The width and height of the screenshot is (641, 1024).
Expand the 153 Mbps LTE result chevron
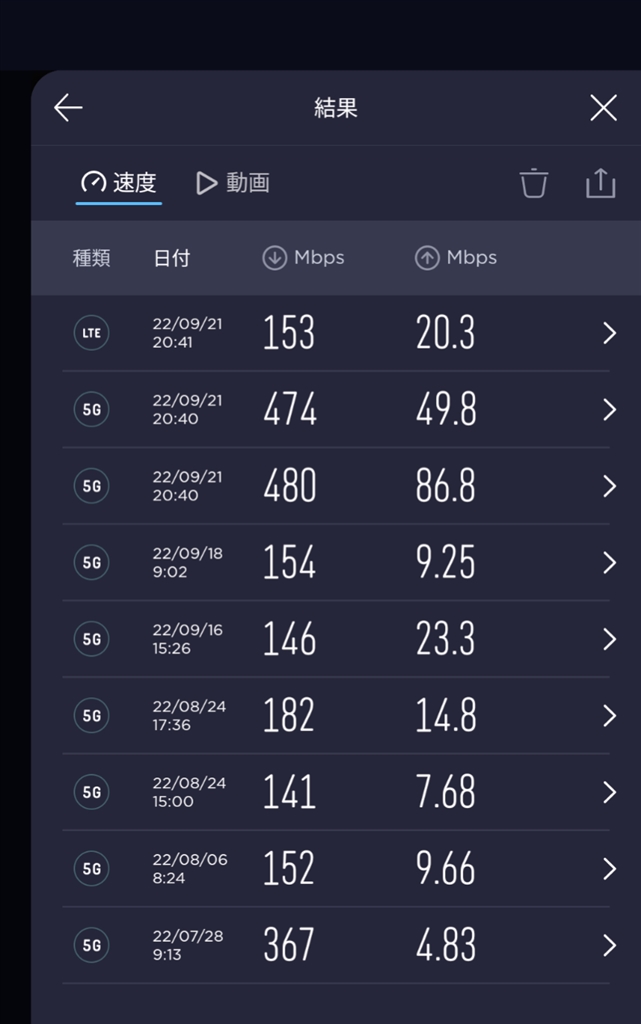609,333
